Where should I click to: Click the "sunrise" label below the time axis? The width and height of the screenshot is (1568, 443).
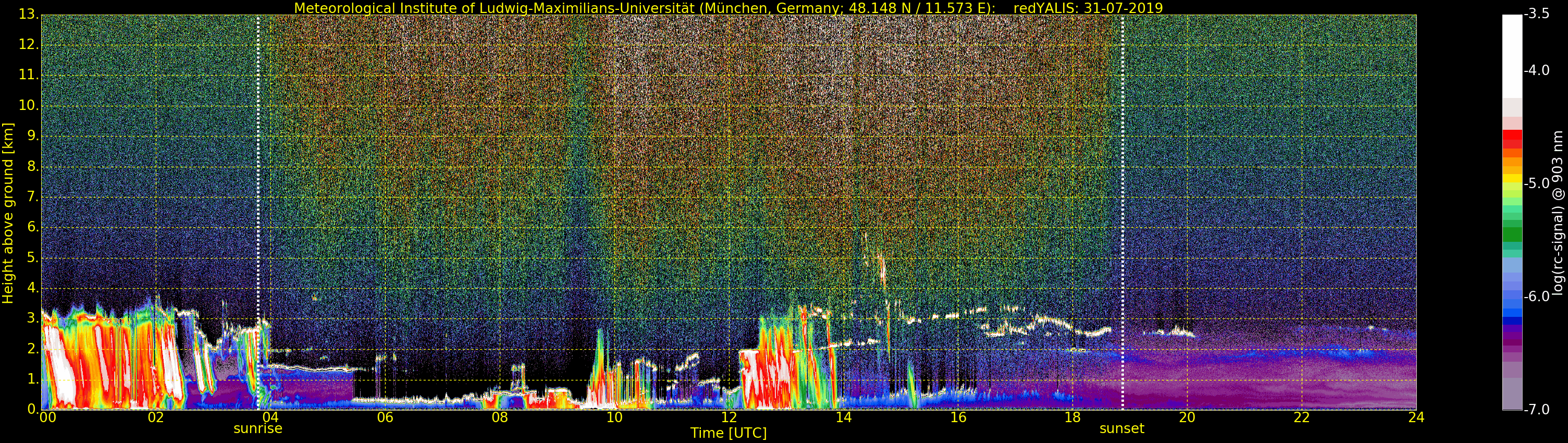click(257, 428)
